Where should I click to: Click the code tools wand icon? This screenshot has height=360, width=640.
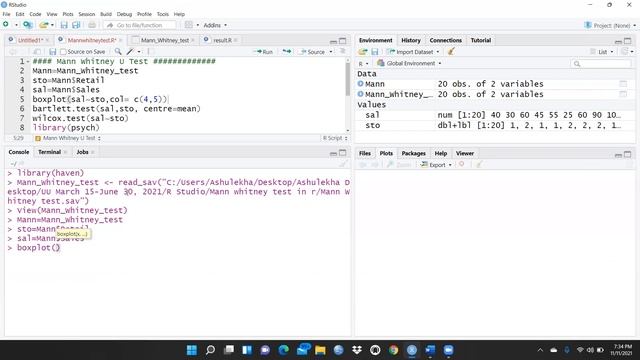click(130, 51)
